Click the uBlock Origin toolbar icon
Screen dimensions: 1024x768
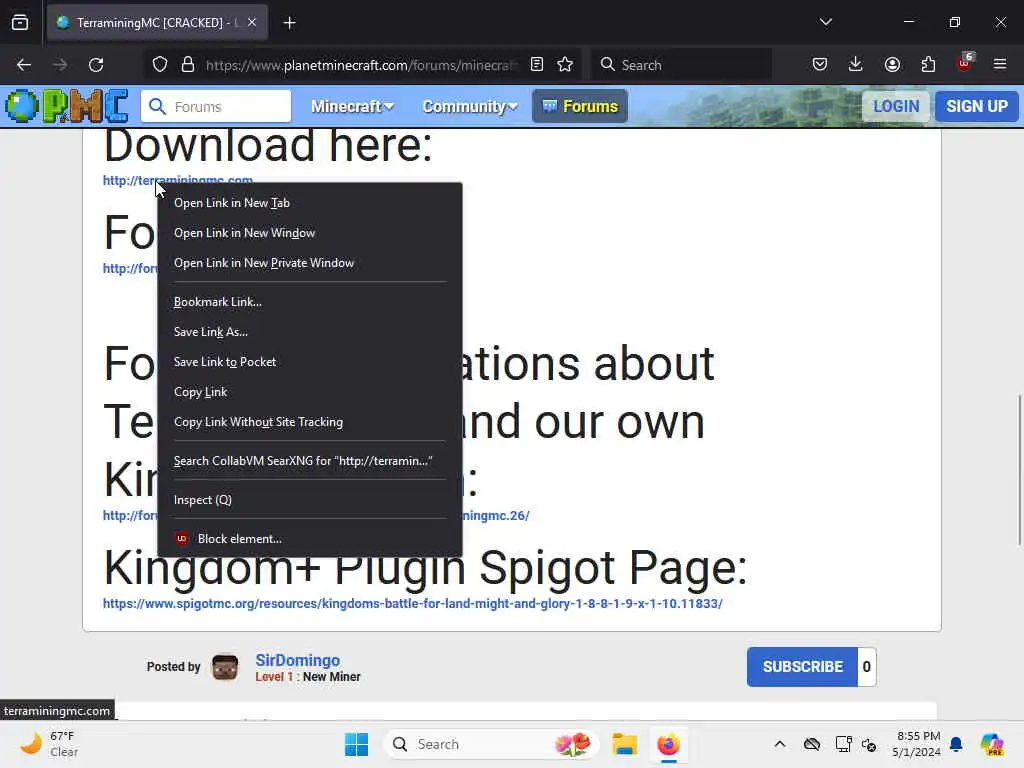click(x=965, y=63)
